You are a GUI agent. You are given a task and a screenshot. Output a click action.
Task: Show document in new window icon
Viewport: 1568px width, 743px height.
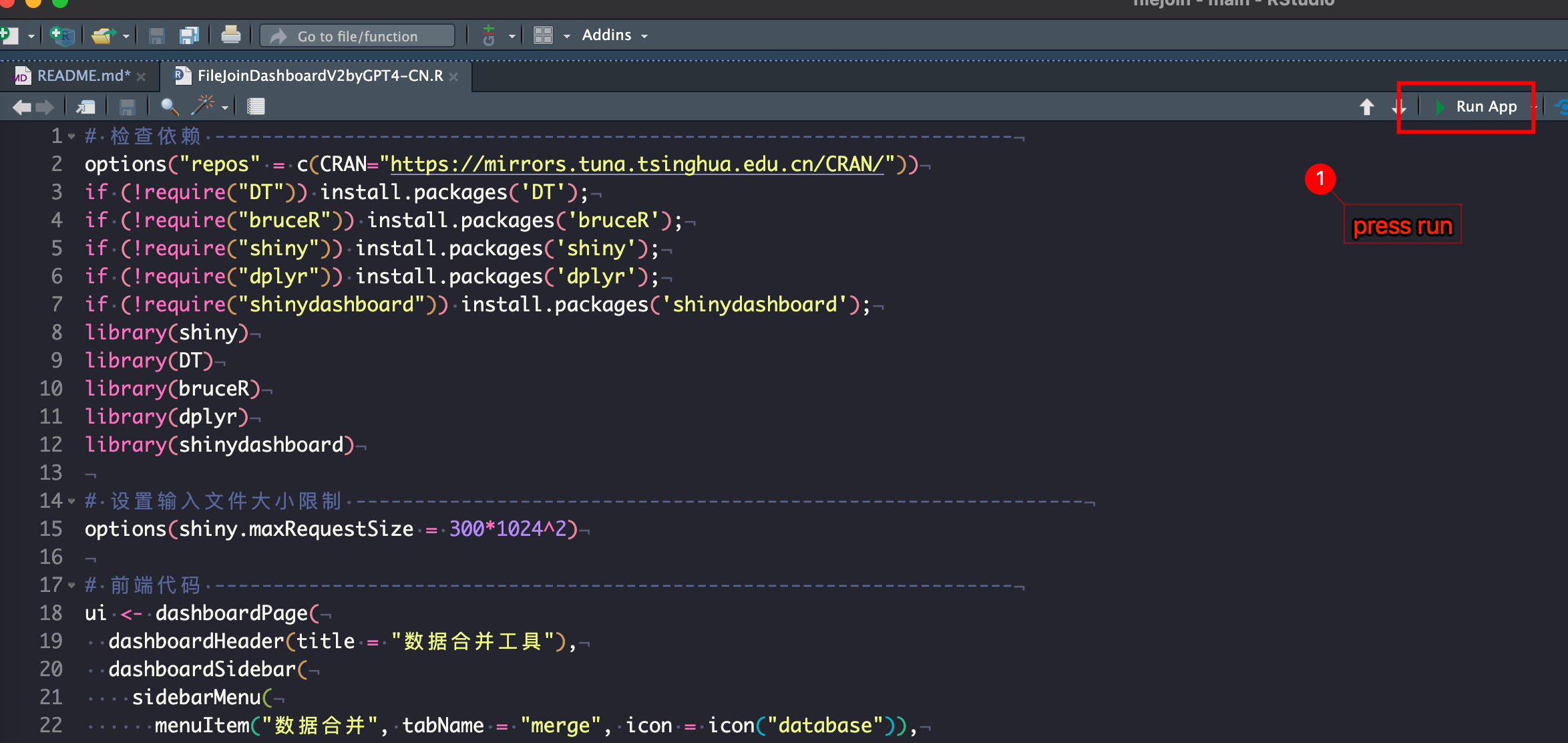point(85,106)
